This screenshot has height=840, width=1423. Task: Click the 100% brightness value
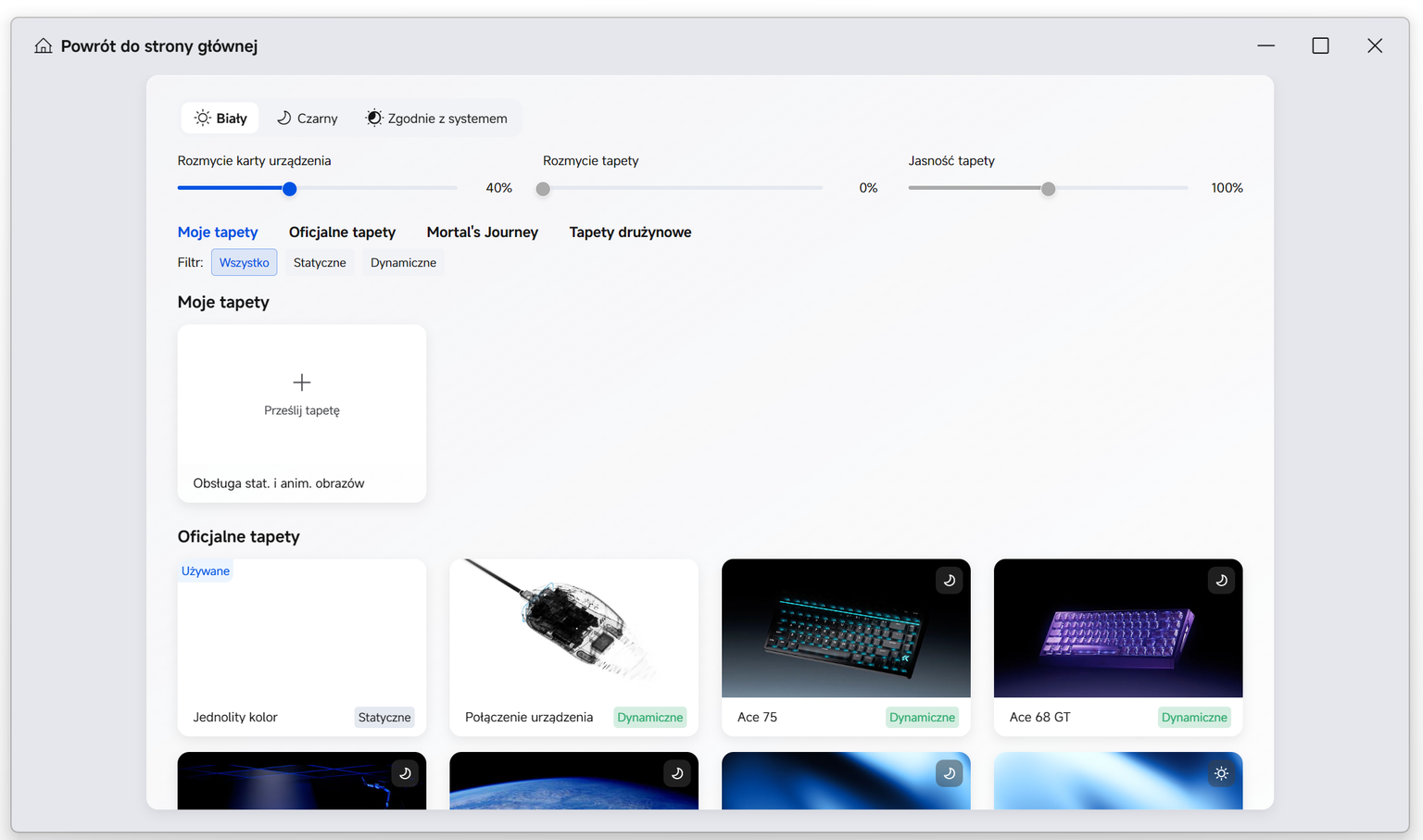(x=1227, y=188)
